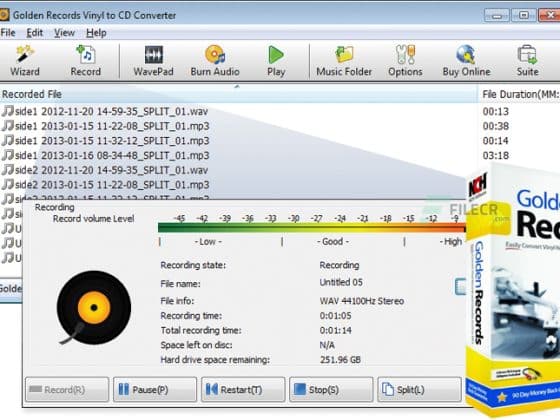560x420 pixels.
Task: Select side1 2013-01-15 11-32-12_SPLIT_01.mp3
Action: click(105, 141)
